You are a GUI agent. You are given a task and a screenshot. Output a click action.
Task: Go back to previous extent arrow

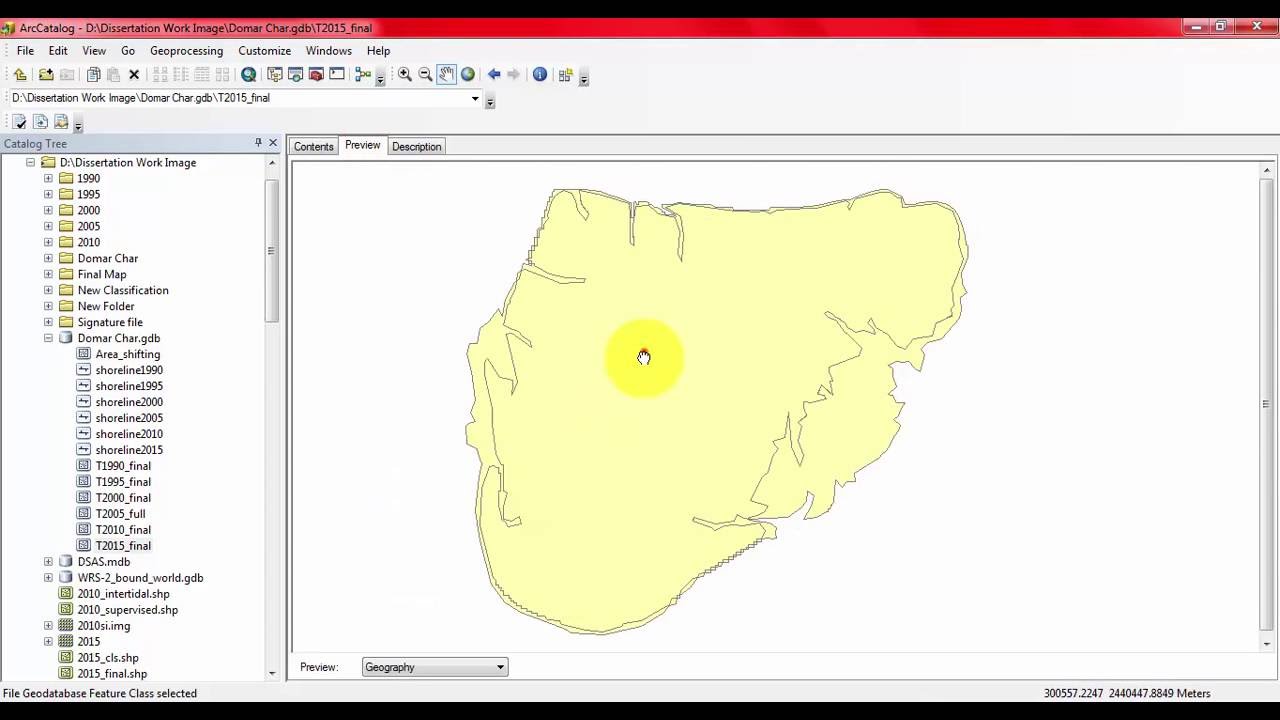[x=494, y=74]
